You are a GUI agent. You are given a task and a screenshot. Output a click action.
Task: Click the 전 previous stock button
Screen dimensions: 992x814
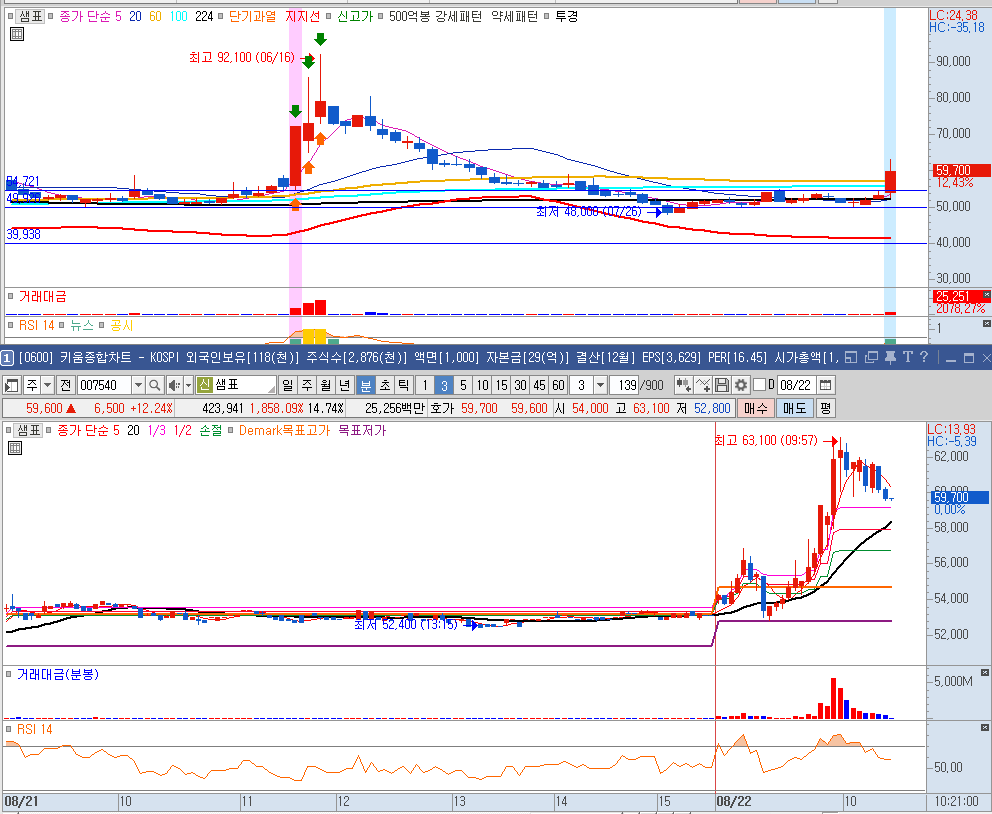click(x=65, y=385)
